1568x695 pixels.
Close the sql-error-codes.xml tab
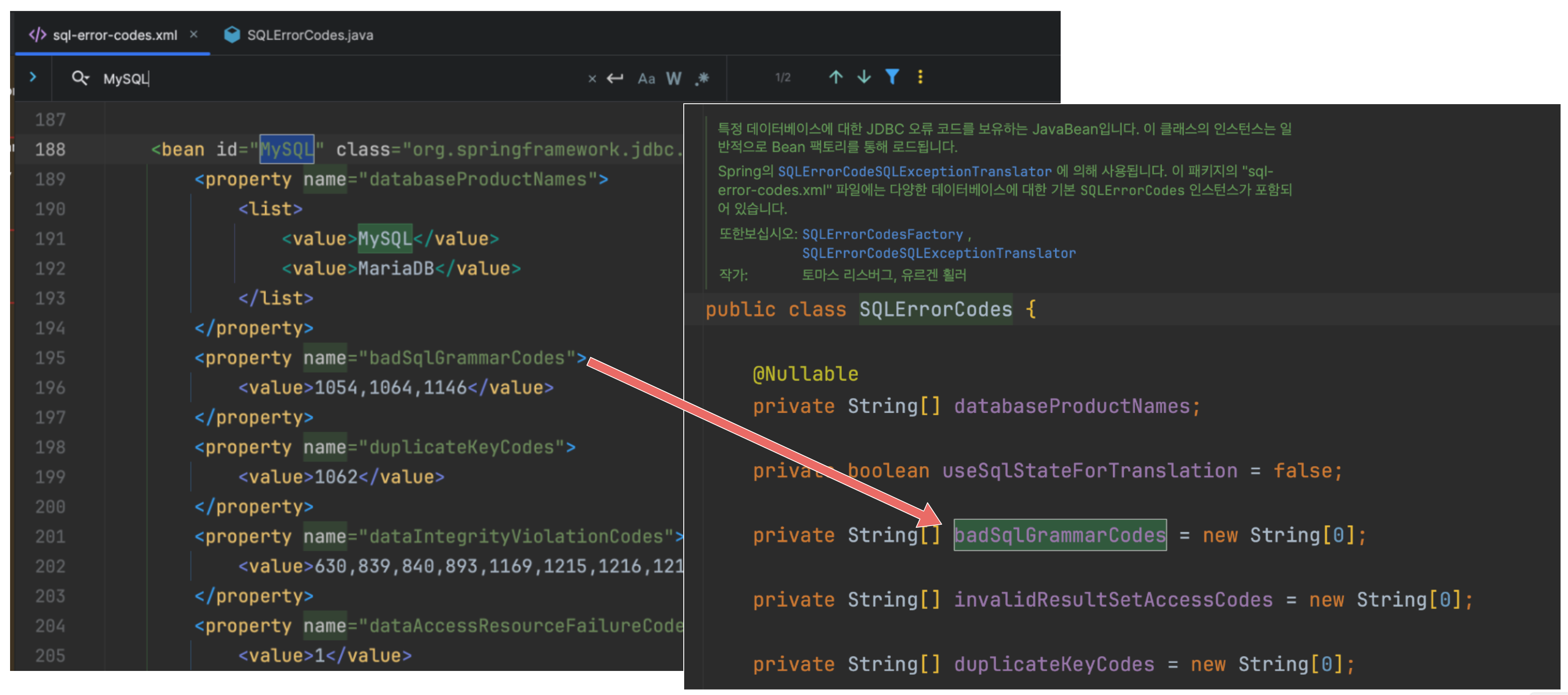tap(193, 35)
